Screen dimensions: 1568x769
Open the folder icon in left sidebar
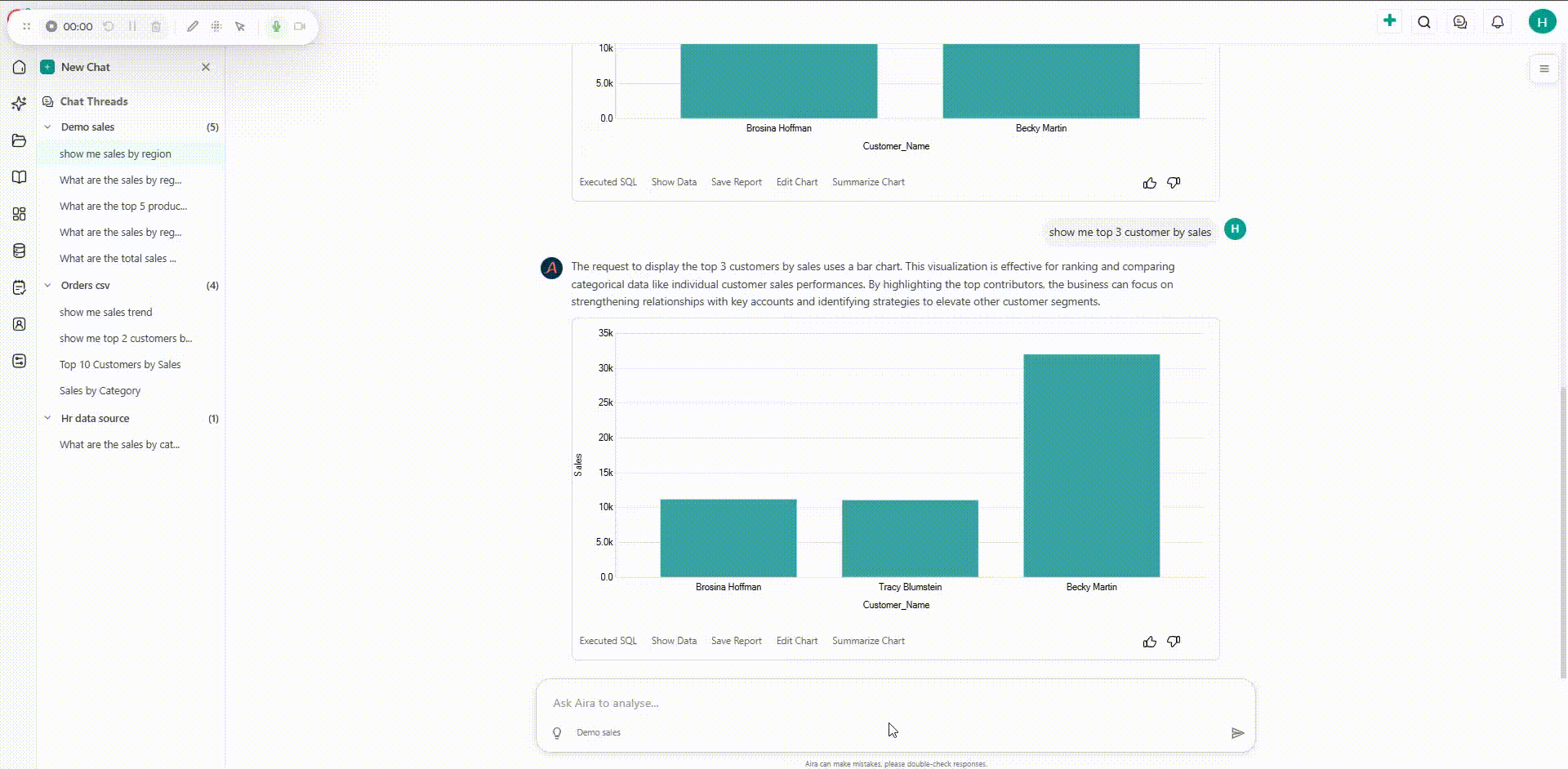point(20,140)
